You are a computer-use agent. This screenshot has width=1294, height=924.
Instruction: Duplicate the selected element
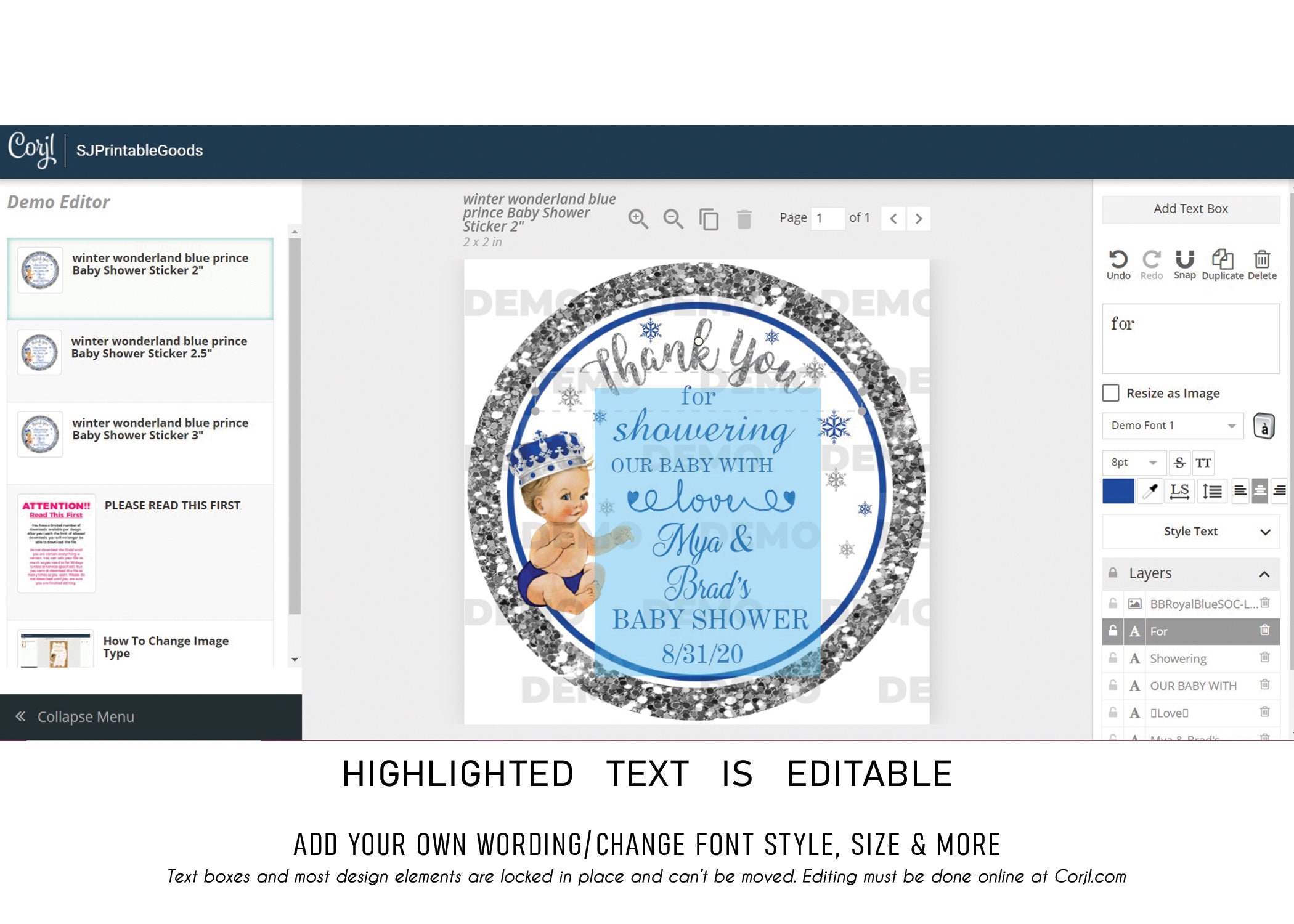pos(1223,265)
